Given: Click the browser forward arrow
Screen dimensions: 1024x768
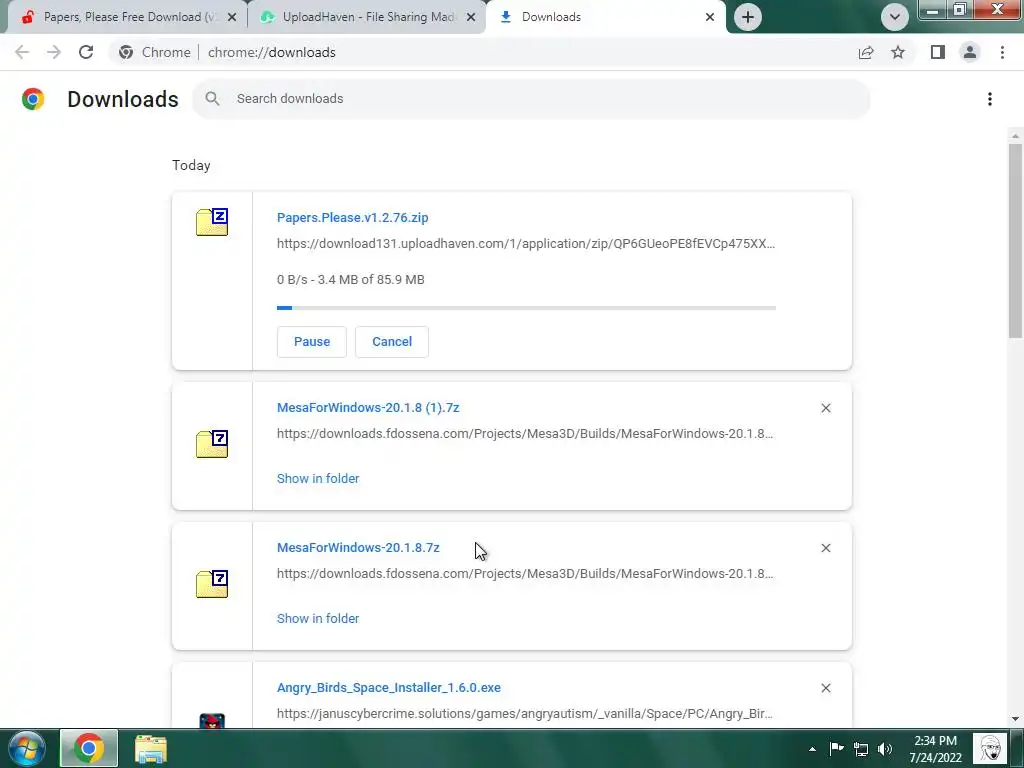Looking at the screenshot, I should [x=54, y=52].
